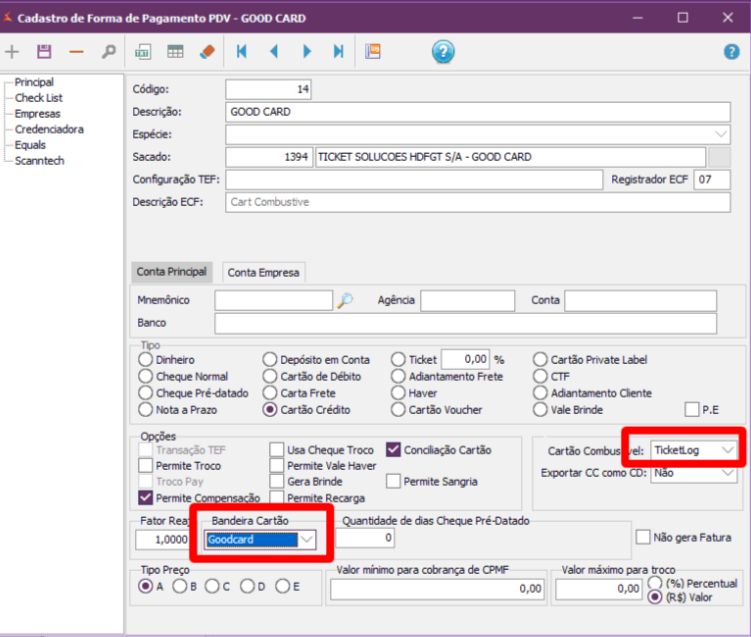
Task: Click the Descrição field with GOOD CARD
Action: pyautogui.click(x=478, y=112)
